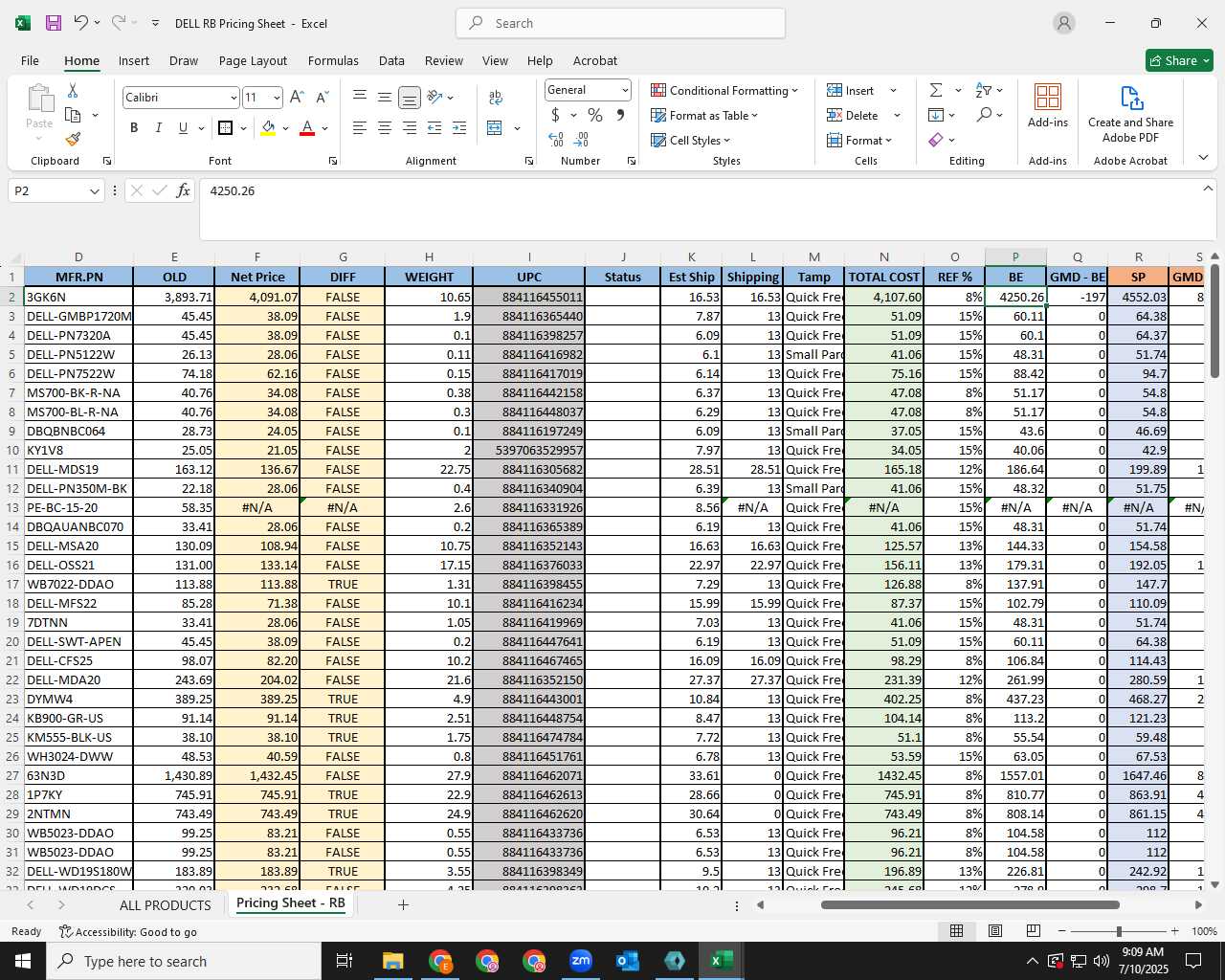Click the Save icon in title bar
This screenshot has height=980, width=1225.
tap(53, 23)
